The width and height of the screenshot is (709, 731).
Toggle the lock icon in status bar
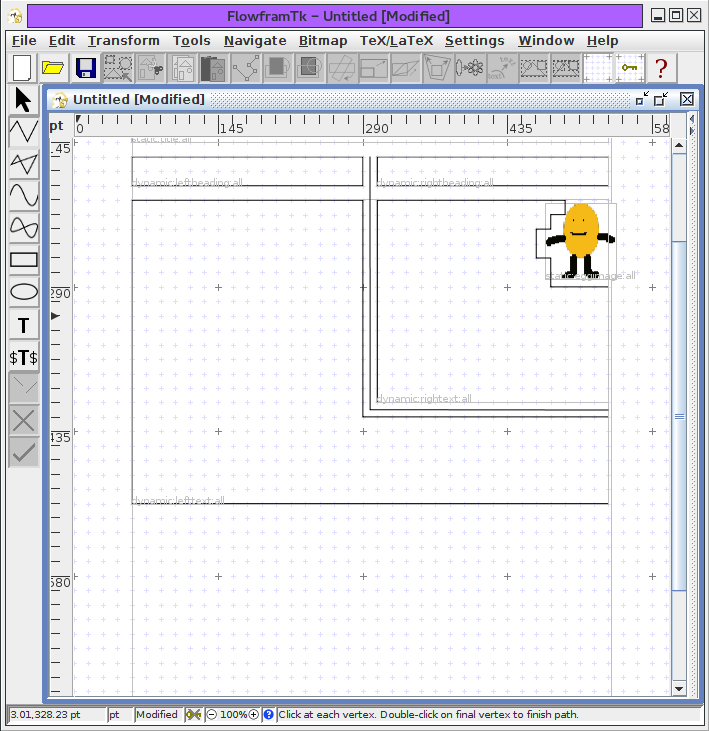coord(193,715)
